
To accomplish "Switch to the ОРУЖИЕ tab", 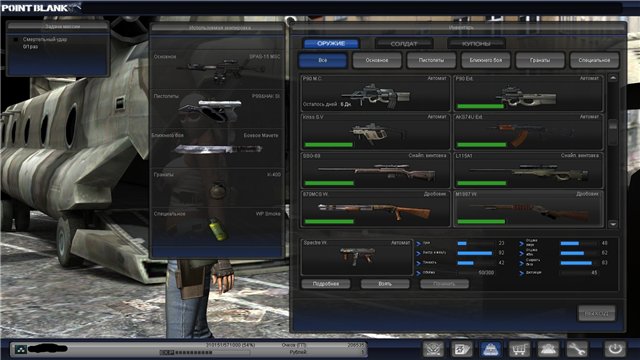I will point(331,43).
